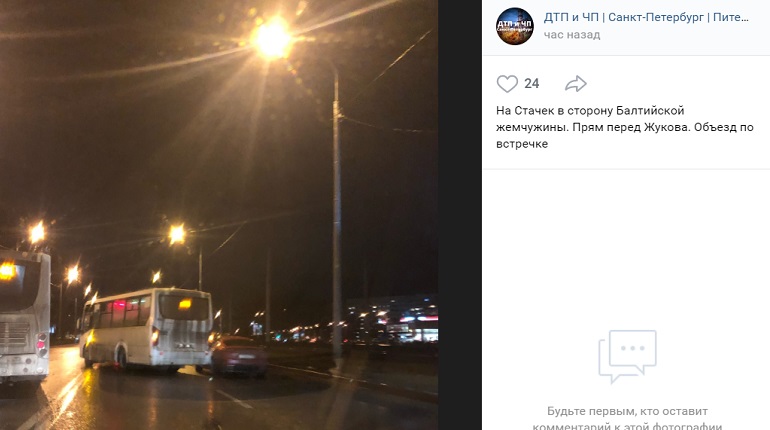Click the speech-bubble comments placeholder icon

pyautogui.click(x=627, y=356)
